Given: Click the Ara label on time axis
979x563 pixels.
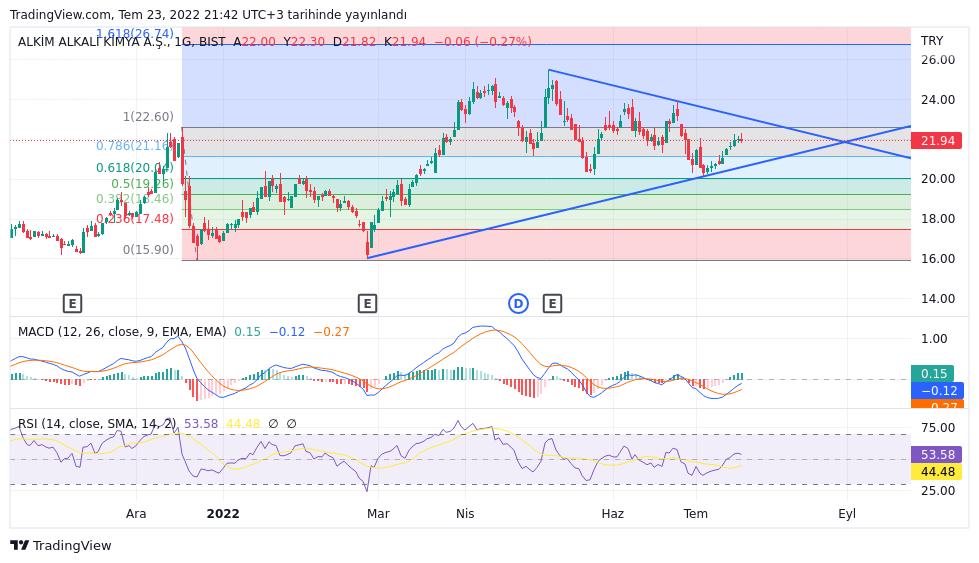Looking at the screenshot, I should click(x=136, y=514).
